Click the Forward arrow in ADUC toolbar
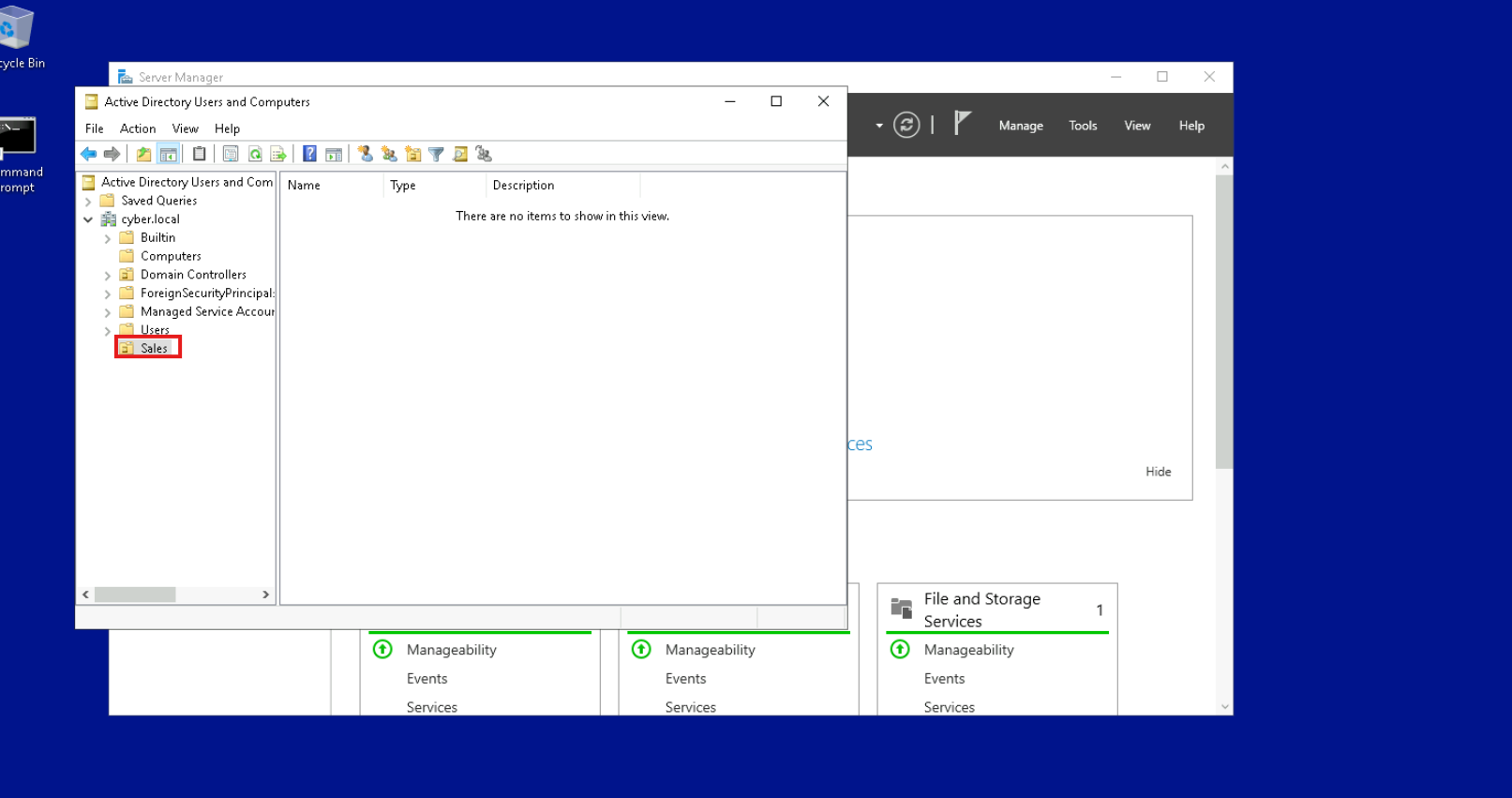Viewport: 1512px width, 798px height. (112, 154)
